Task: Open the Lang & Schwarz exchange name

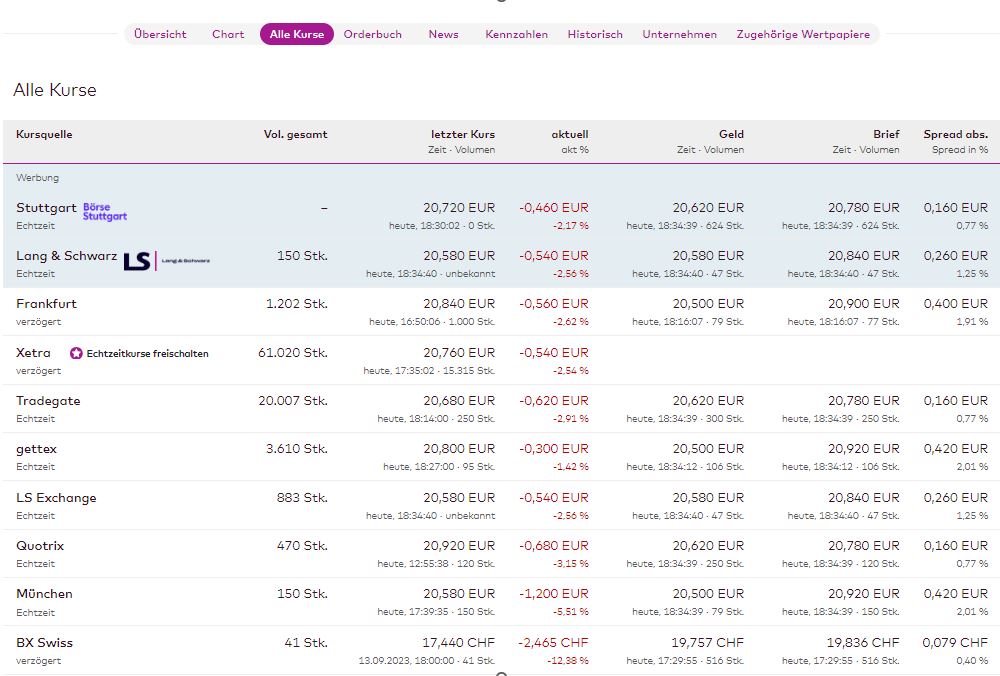Action: coord(66,256)
